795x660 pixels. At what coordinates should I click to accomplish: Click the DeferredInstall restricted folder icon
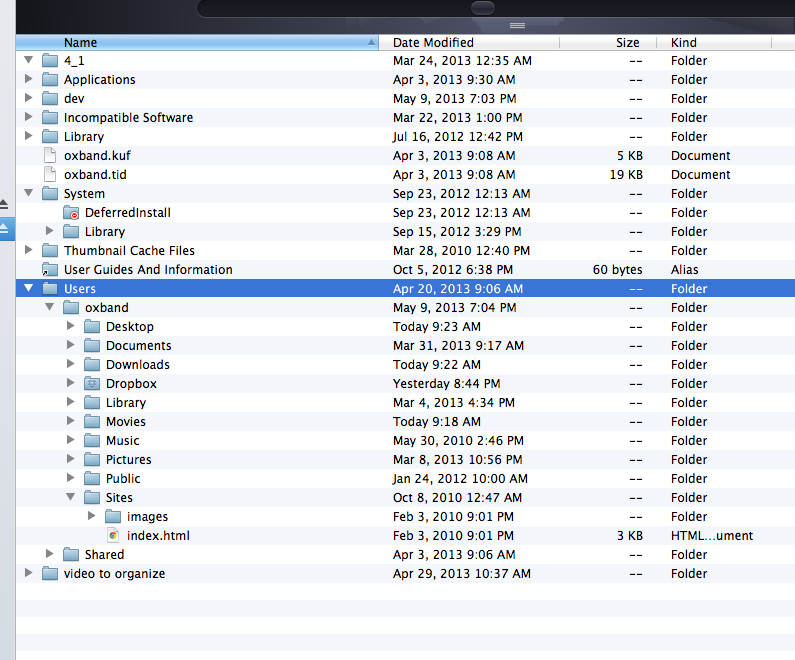click(x=71, y=212)
